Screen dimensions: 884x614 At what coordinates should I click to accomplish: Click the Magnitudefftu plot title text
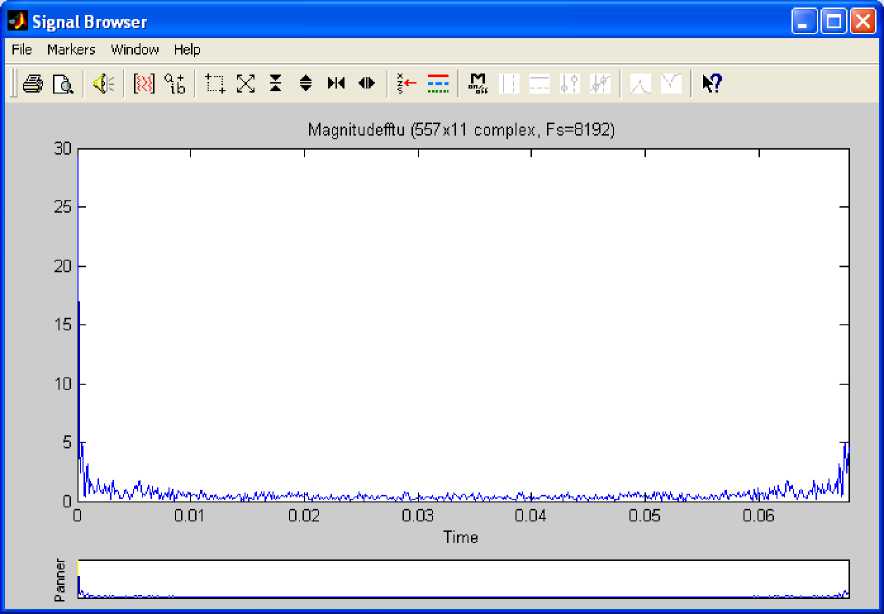[x=461, y=130]
